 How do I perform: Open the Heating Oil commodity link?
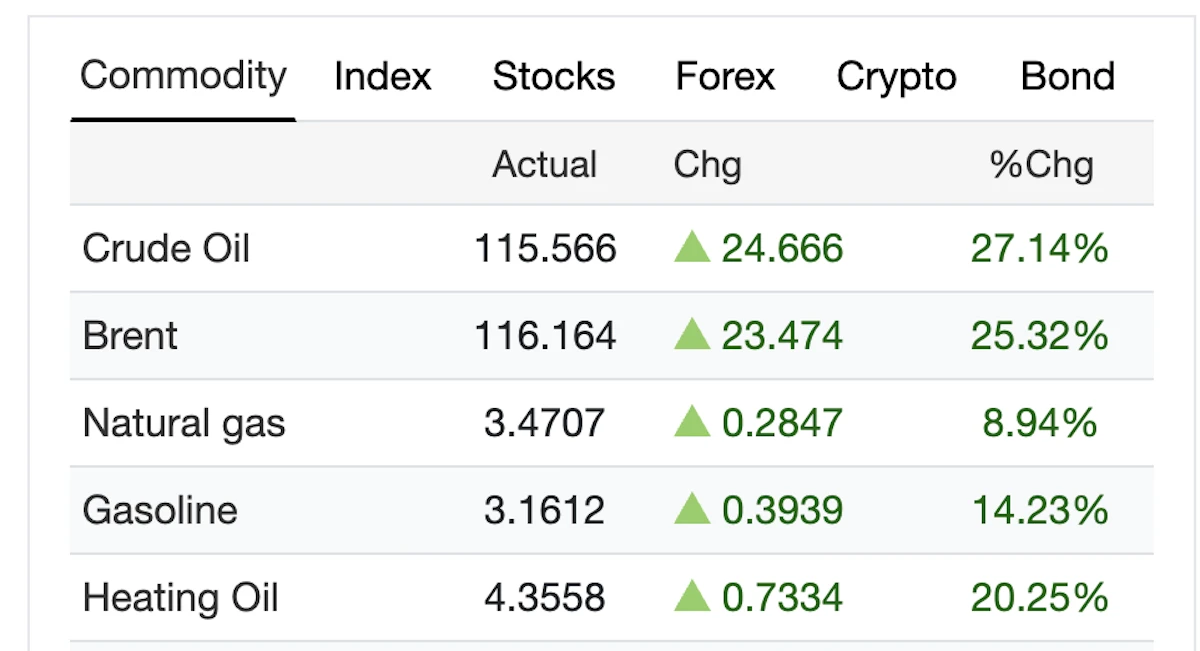pos(181,598)
